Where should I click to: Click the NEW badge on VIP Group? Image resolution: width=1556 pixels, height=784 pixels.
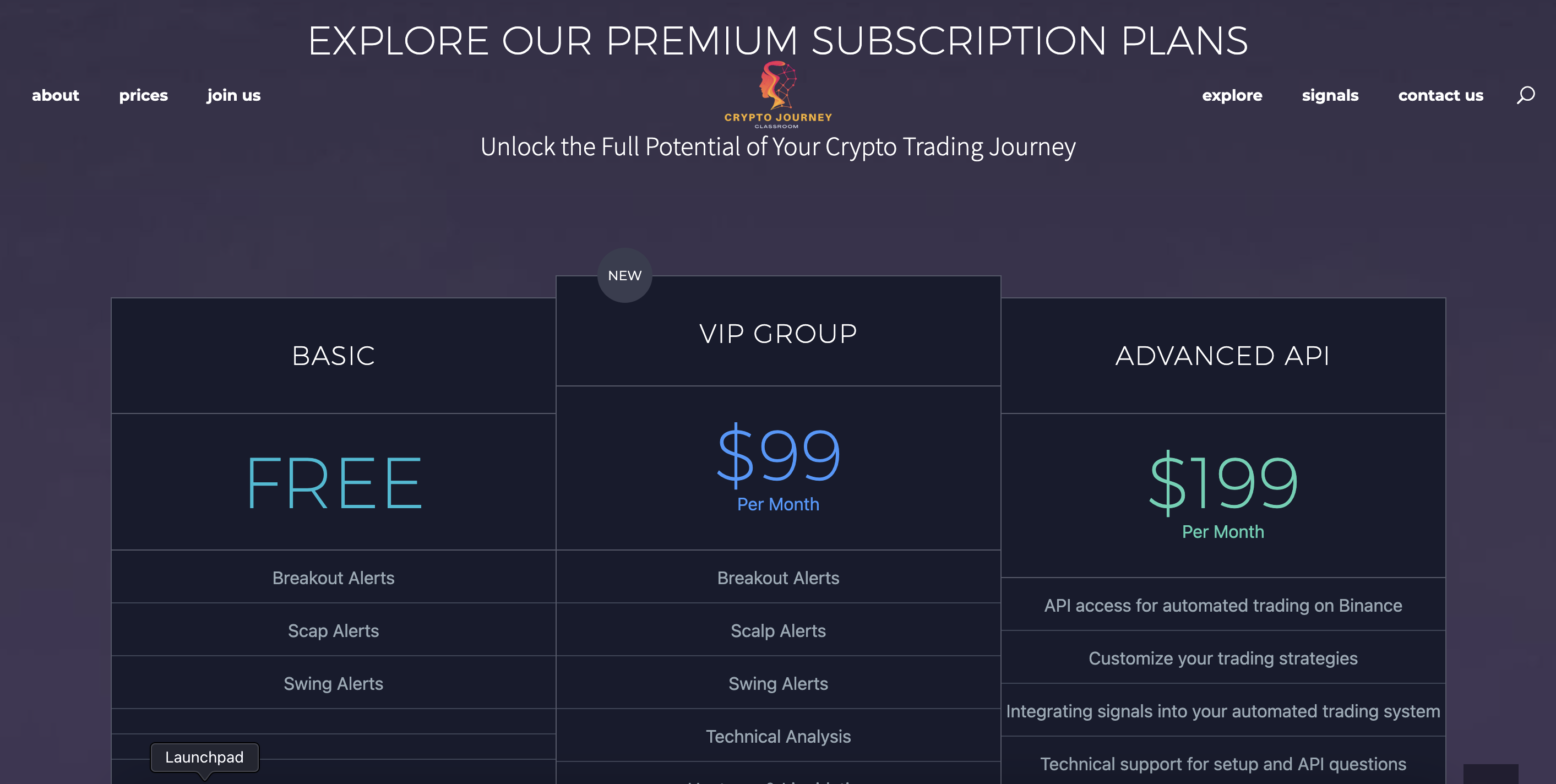(624, 275)
